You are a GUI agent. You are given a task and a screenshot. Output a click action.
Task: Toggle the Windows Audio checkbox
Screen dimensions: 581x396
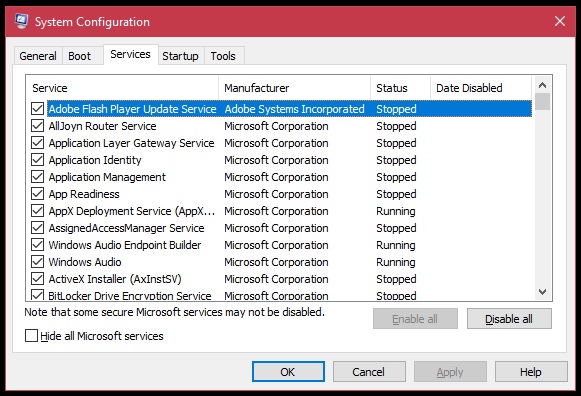click(x=37, y=262)
